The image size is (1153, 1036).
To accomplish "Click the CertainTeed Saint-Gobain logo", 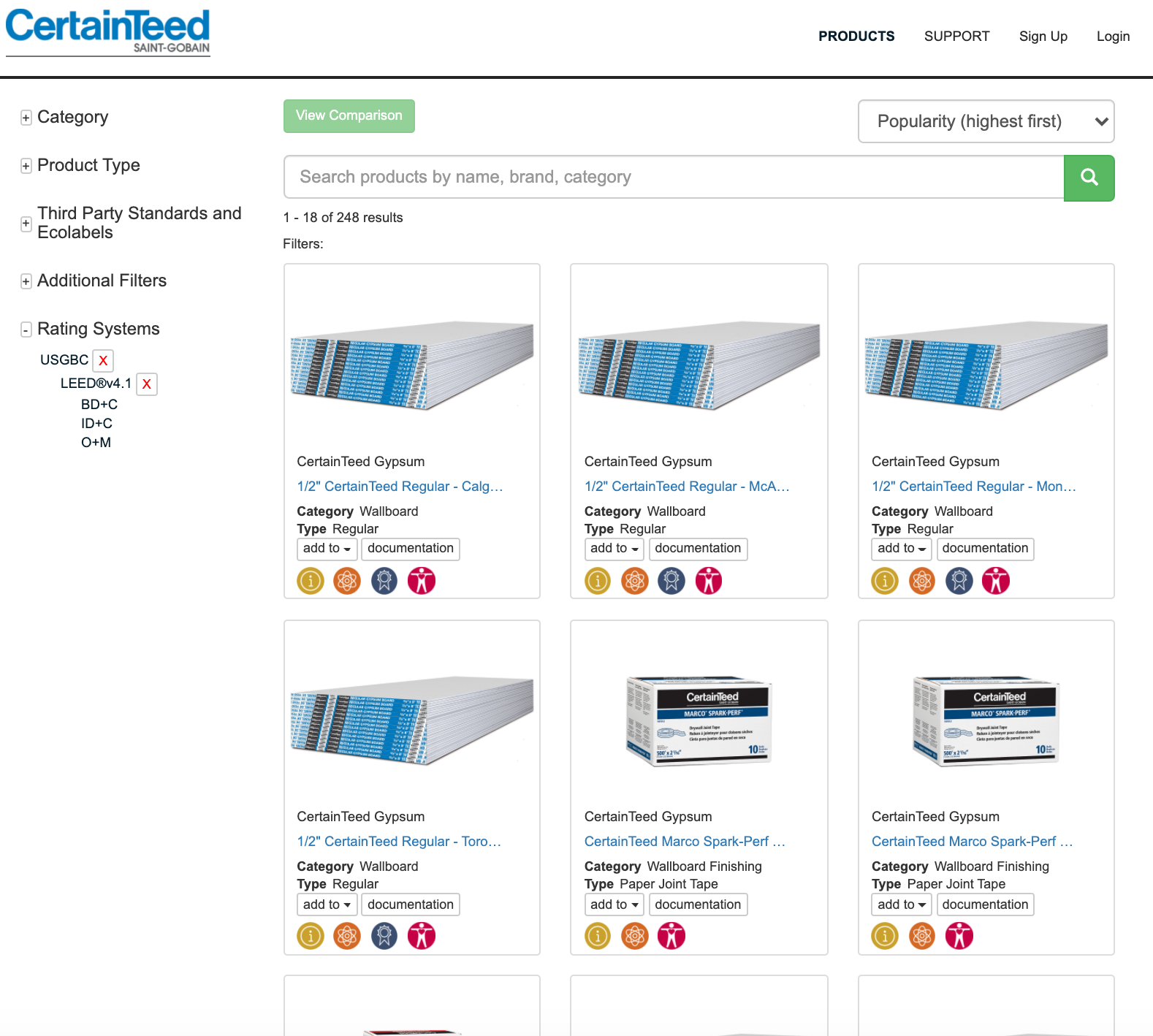I will click(108, 32).
